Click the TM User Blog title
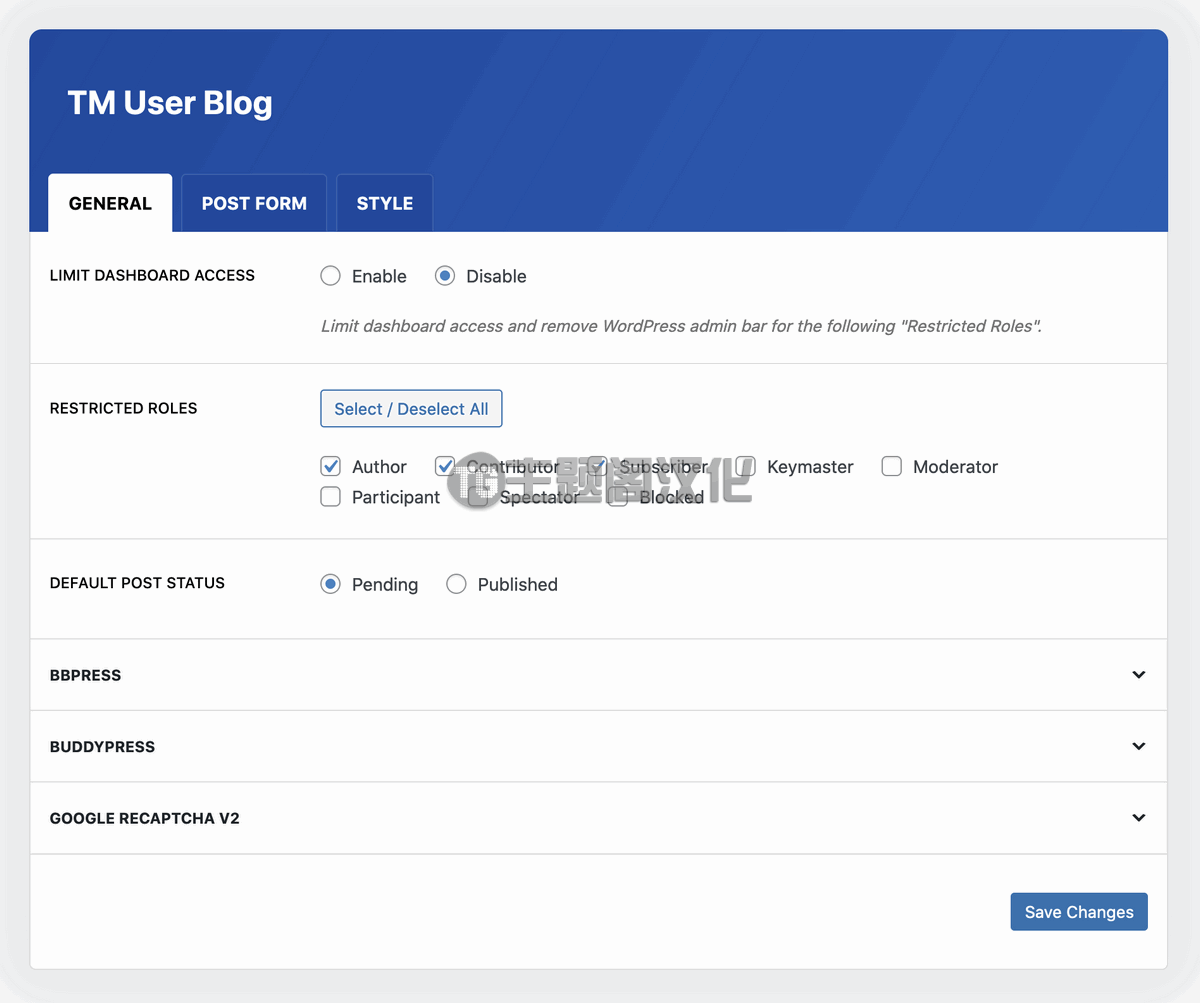The width and height of the screenshot is (1200, 1003). [x=170, y=103]
